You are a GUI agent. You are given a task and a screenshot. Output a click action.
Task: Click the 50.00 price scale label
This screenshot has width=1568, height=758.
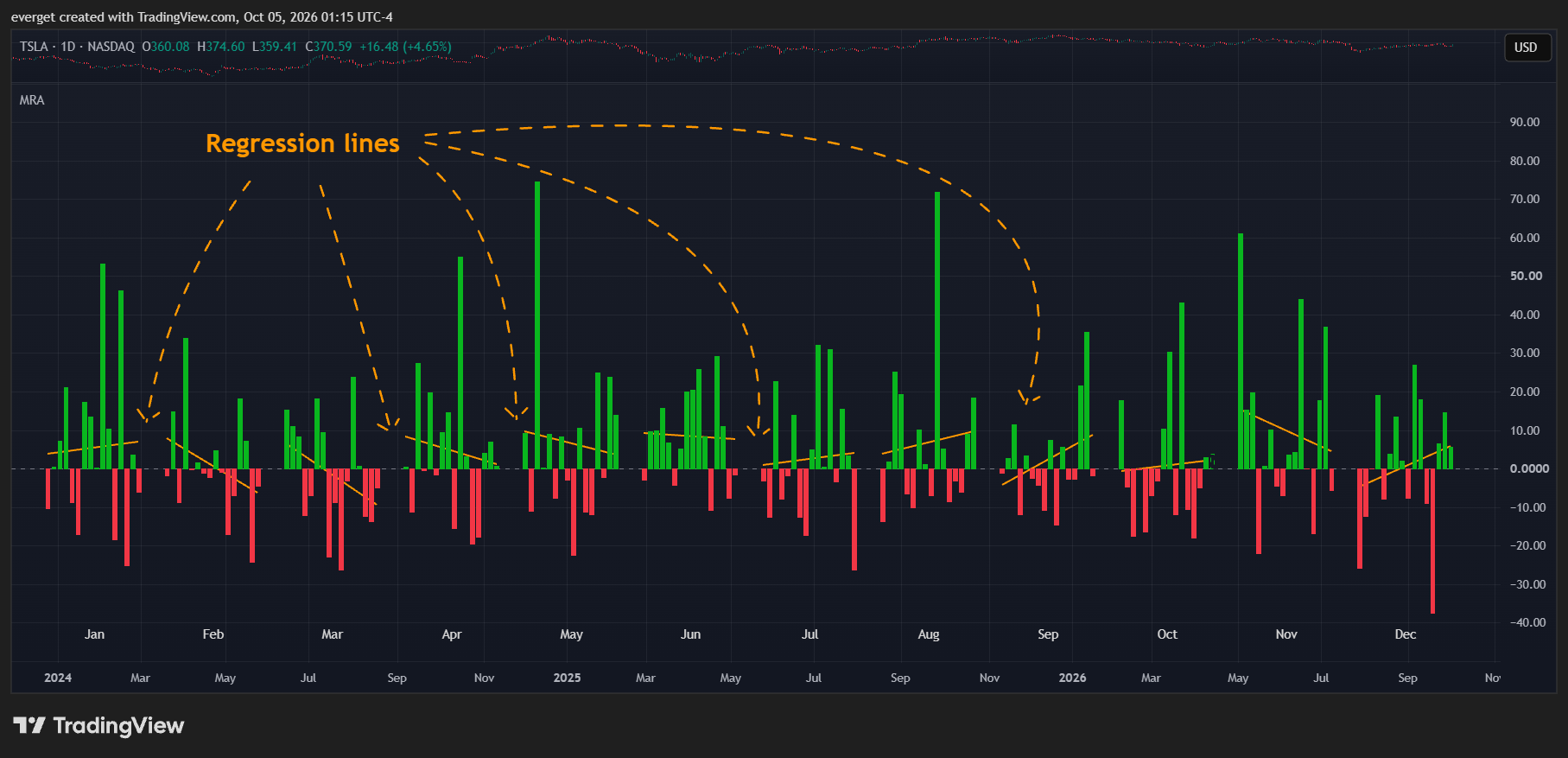[1525, 276]
